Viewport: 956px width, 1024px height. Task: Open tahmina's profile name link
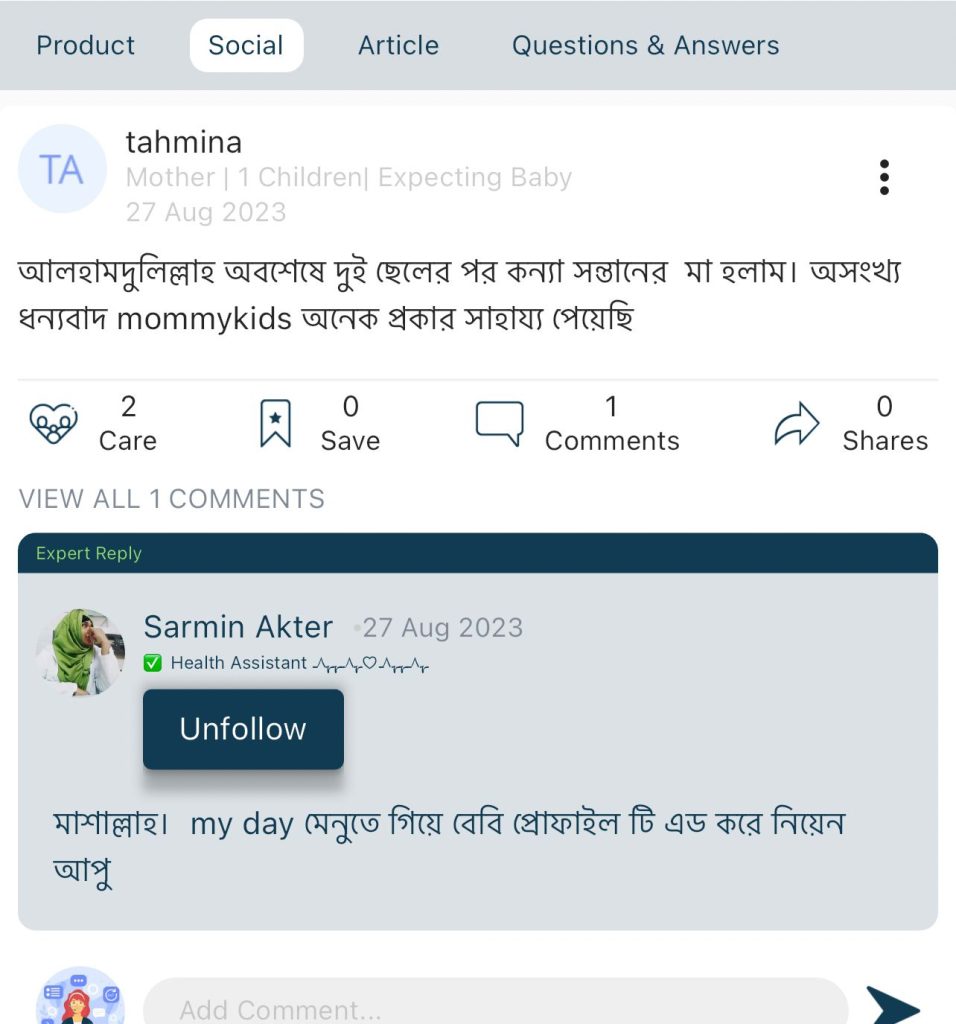(184, 142)
